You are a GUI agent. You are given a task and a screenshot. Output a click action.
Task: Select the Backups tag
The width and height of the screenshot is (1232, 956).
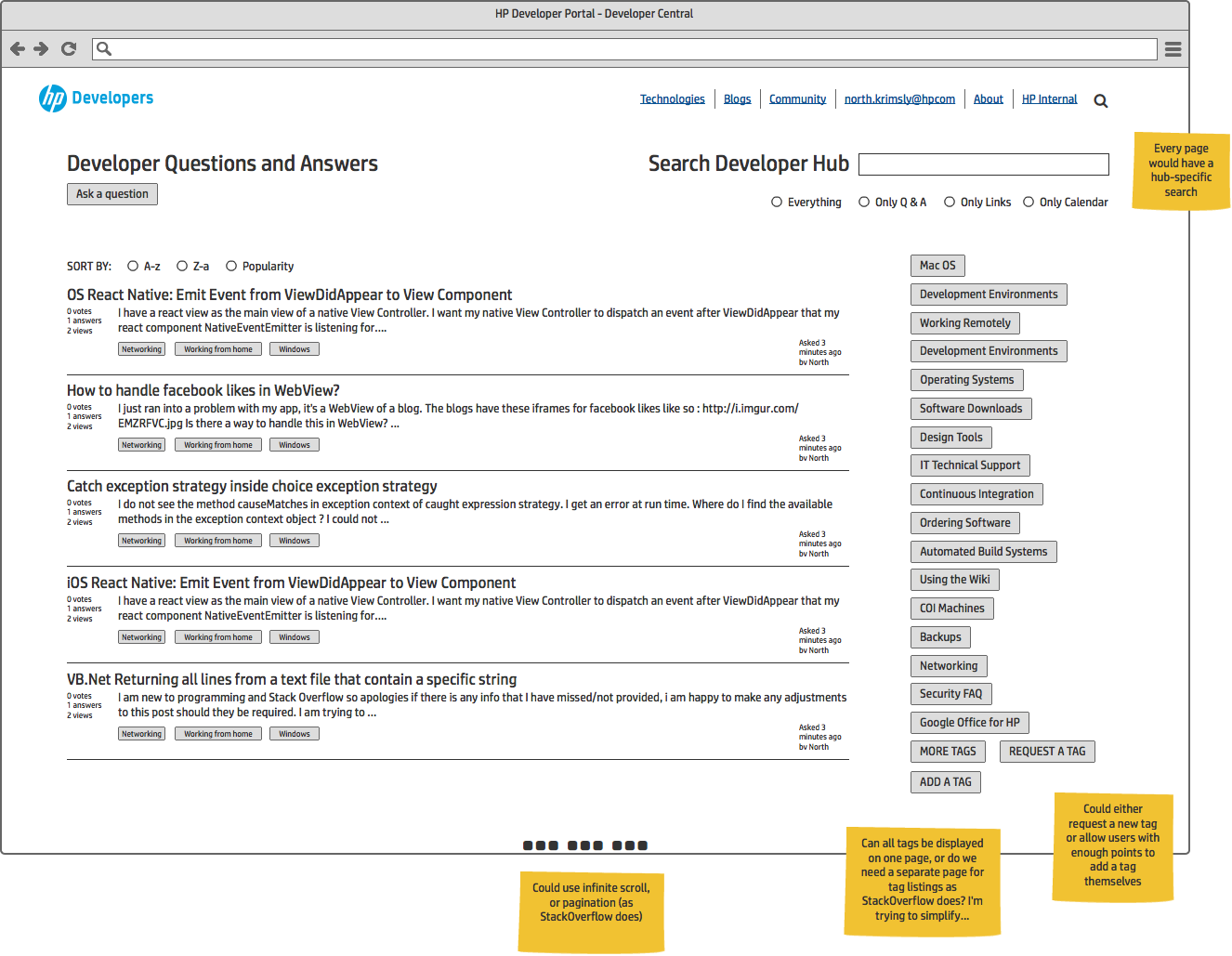(x=940, y=637)
